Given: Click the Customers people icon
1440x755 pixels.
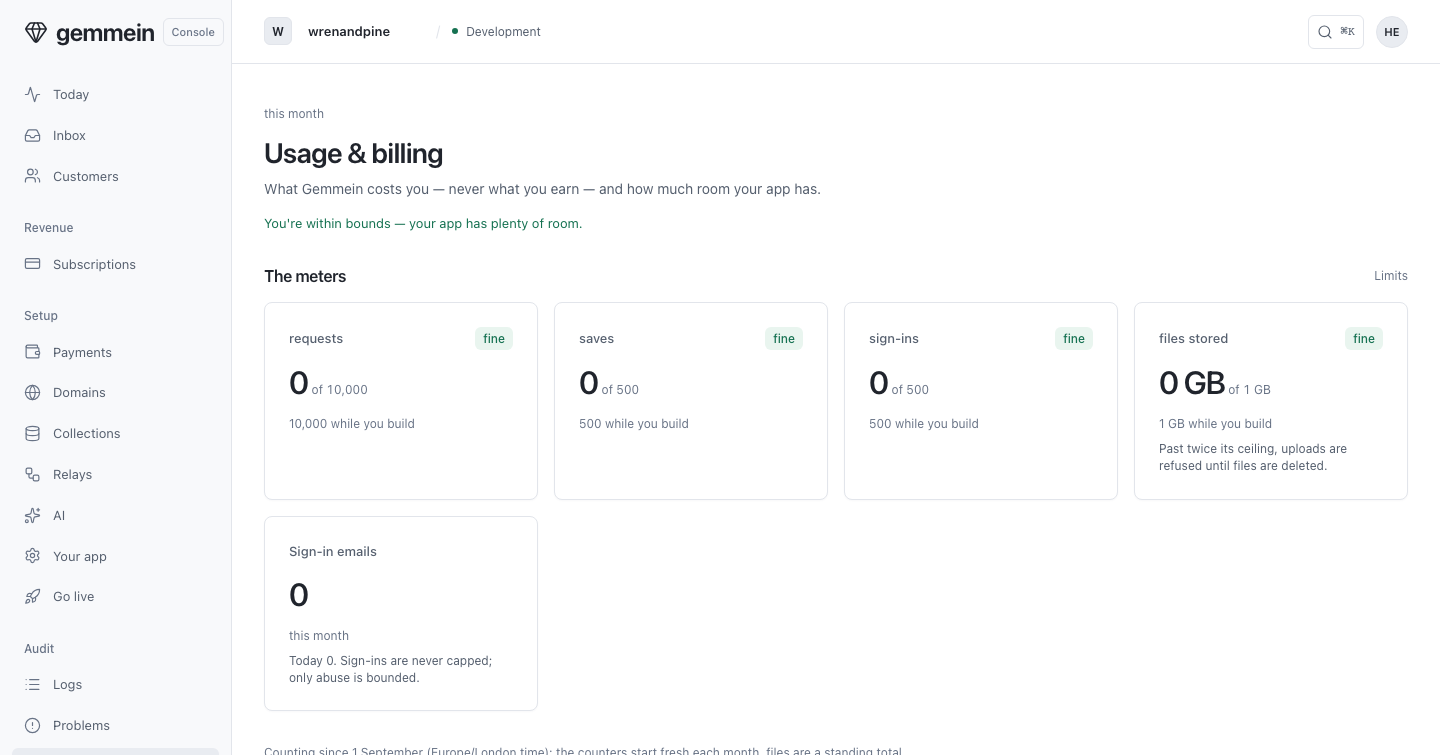Looking at the screenshot, I should coord(33,176).
